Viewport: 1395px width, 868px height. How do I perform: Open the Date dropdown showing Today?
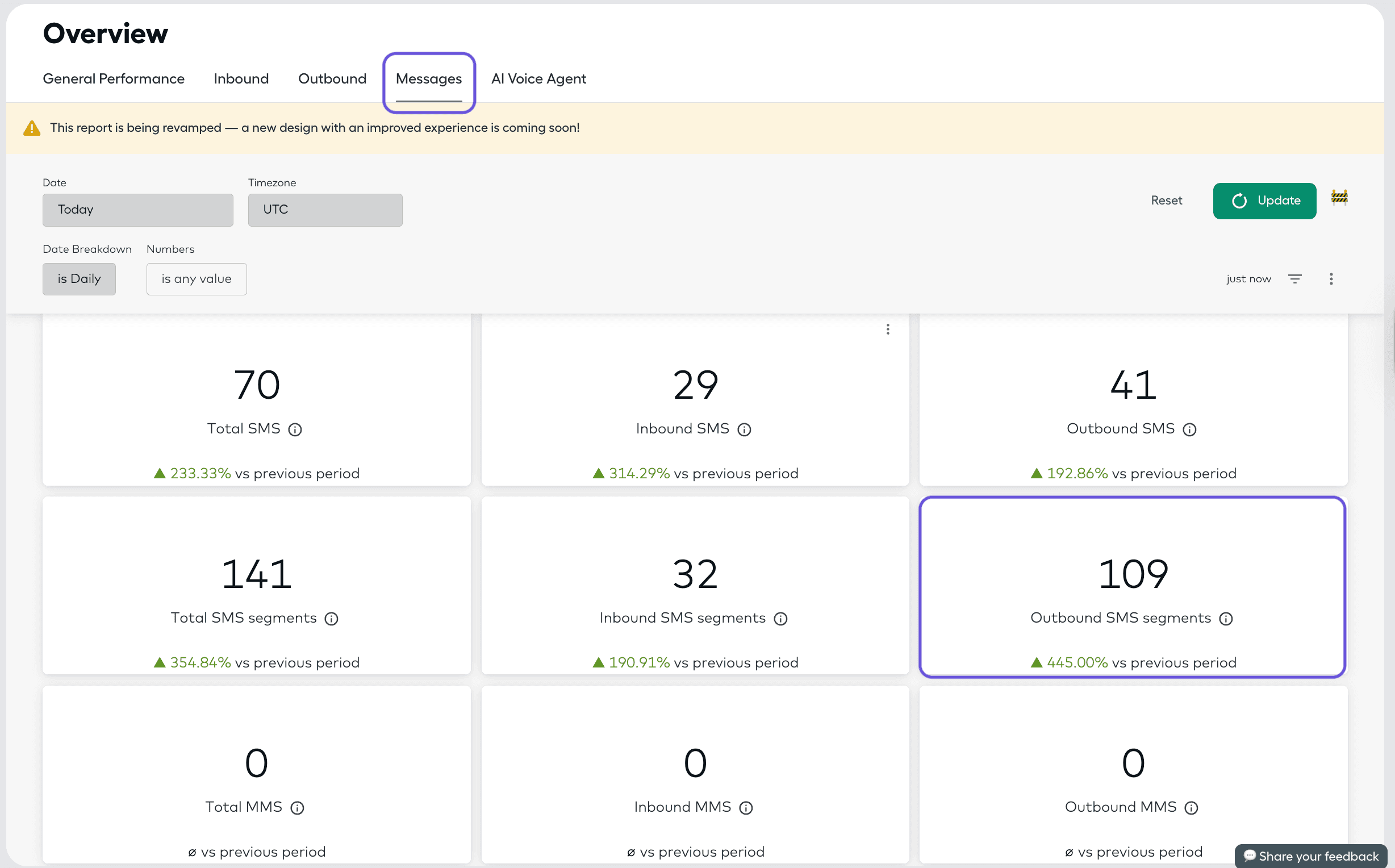coord(137,210)
